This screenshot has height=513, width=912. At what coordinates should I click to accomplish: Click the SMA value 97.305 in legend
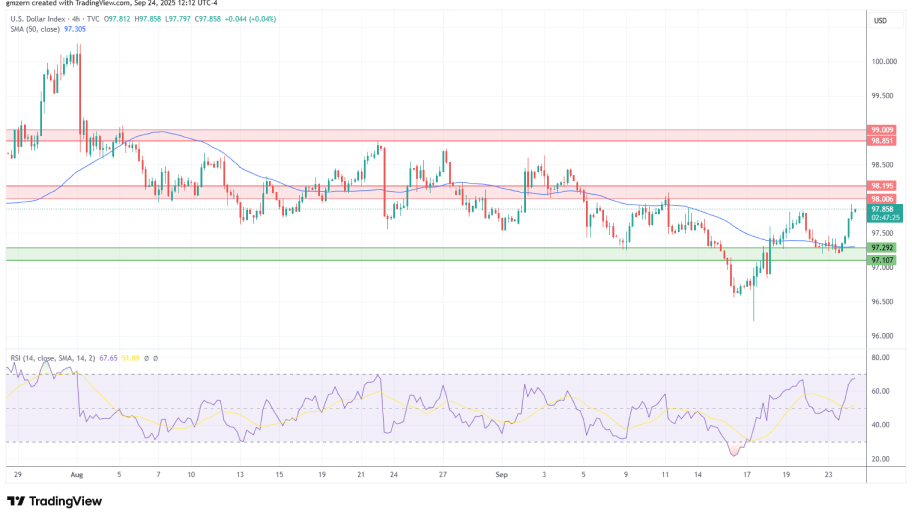click(75, 31)
